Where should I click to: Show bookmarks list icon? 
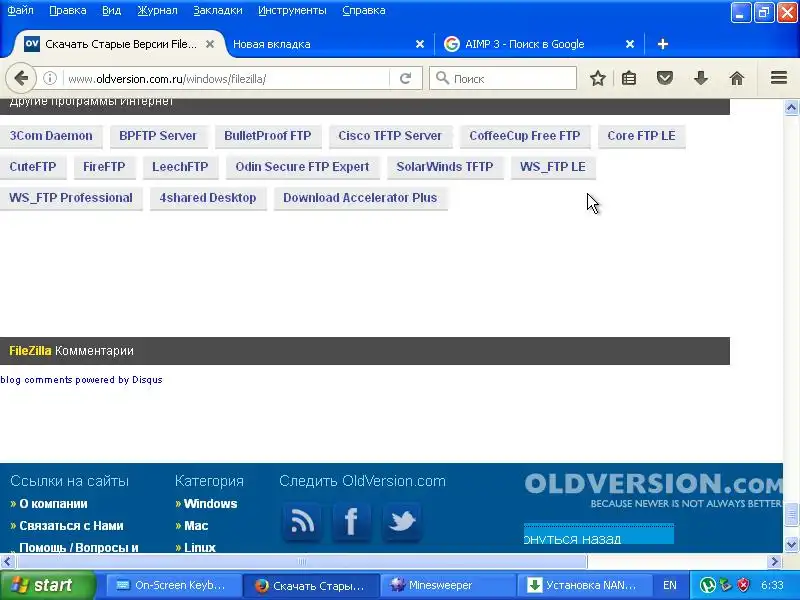point(629,79)
